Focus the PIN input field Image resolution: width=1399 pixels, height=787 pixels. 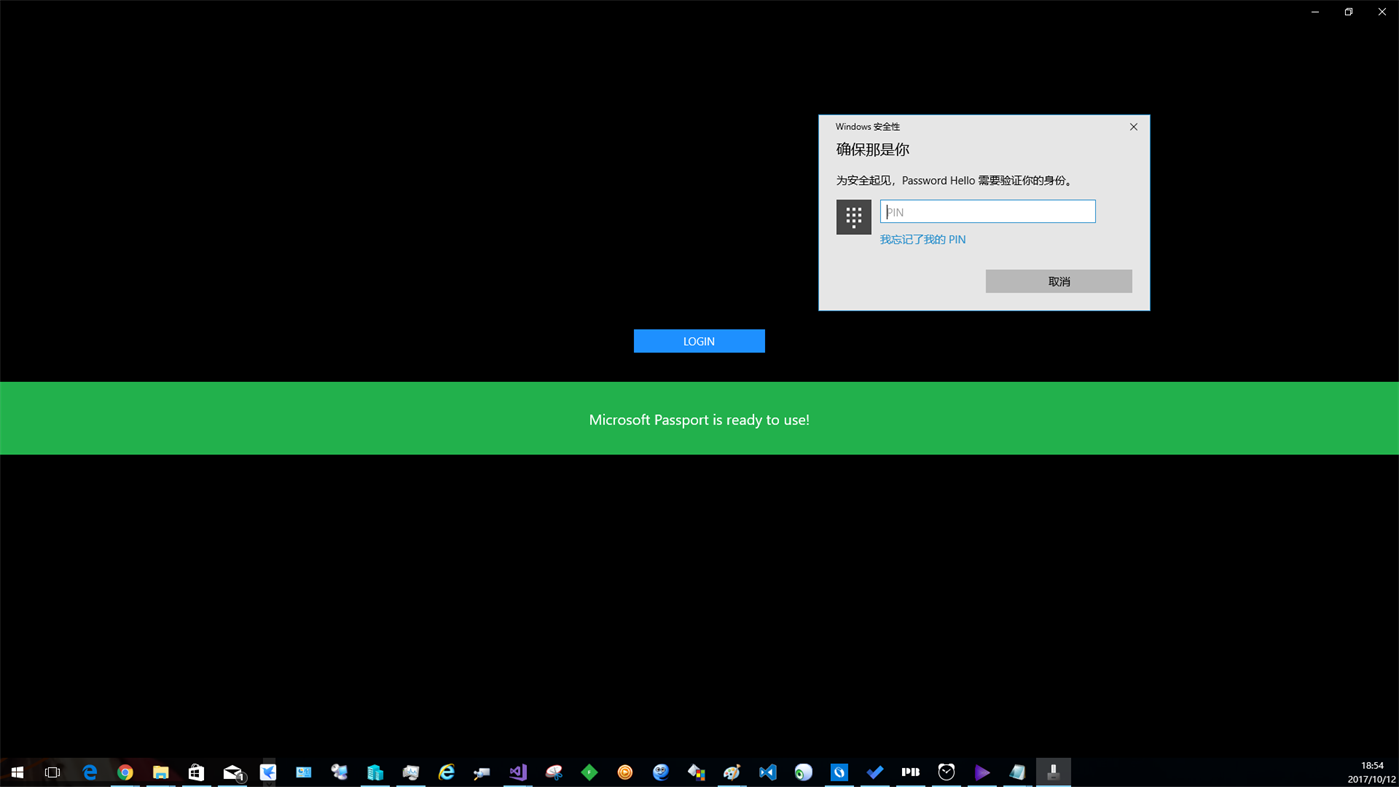coord(987,211)
